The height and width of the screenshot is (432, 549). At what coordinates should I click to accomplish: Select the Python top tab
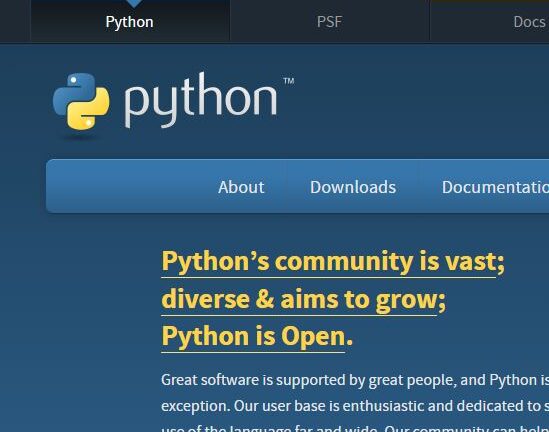pos(130,22)
